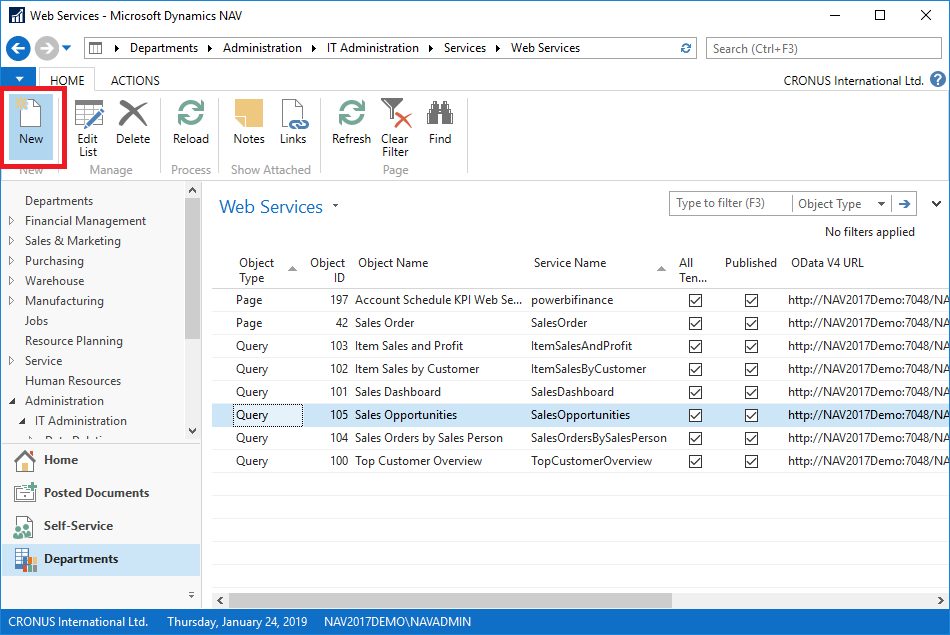The width and height of the screenshot is (950, 635).
Task: Click Departments in the address breadcrumb
Action: (x=164, y=48)
